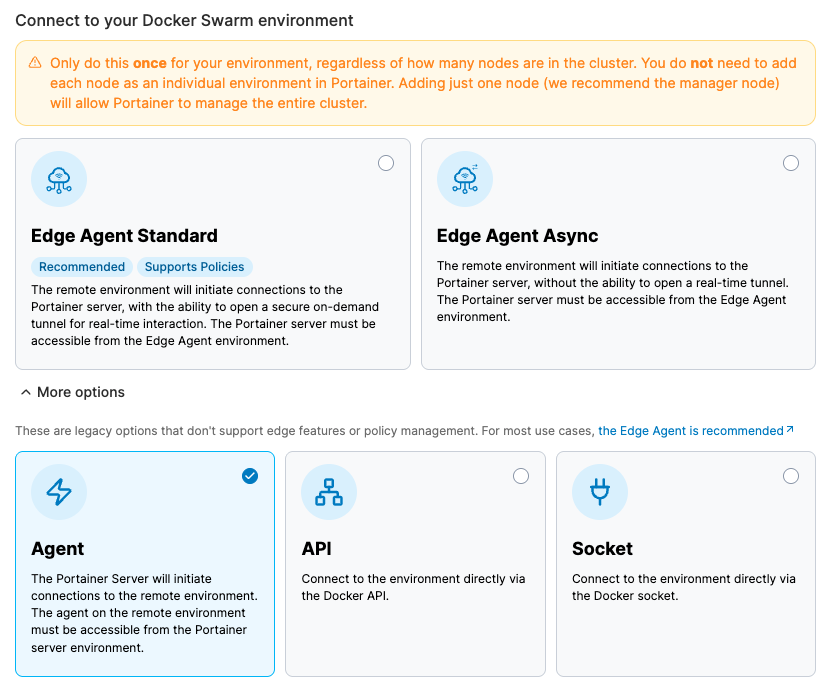Click the API option title
The width and height of the screenshot is (827, 684).
click(316, 549)
